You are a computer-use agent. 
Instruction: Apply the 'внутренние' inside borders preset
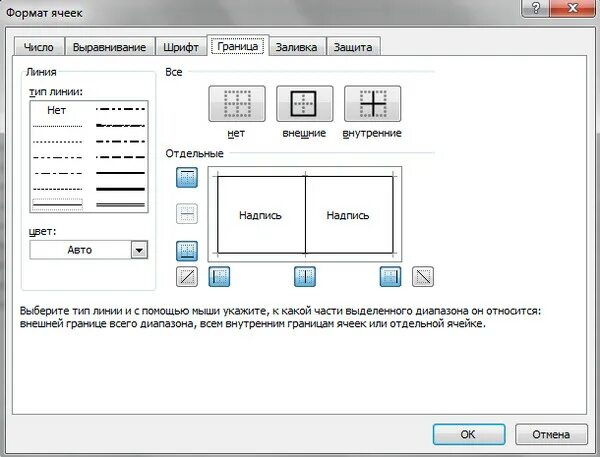click(x=373, y=104)
